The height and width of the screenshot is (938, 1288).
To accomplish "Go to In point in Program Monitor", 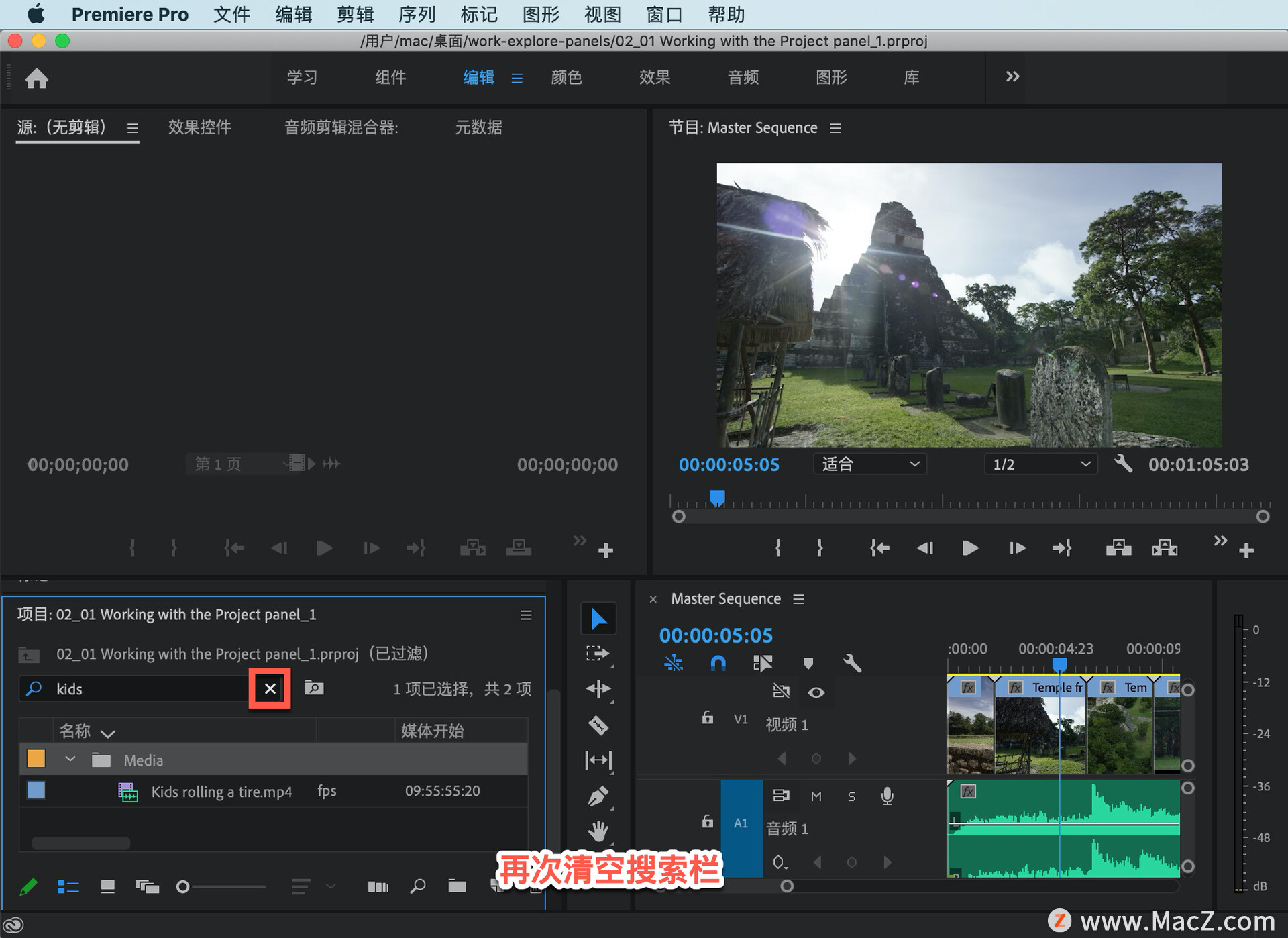I will [x=879, y=548].
